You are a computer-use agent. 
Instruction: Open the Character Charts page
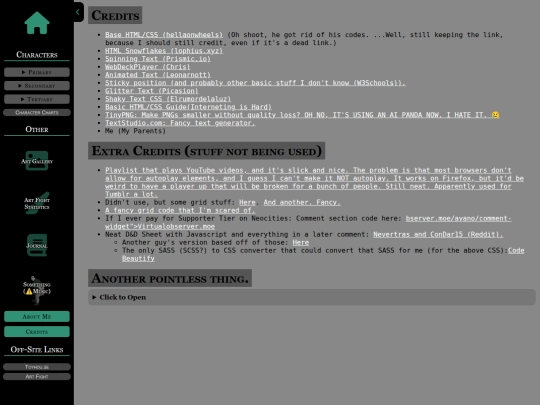pyautogui.click(x=37, y=112)
